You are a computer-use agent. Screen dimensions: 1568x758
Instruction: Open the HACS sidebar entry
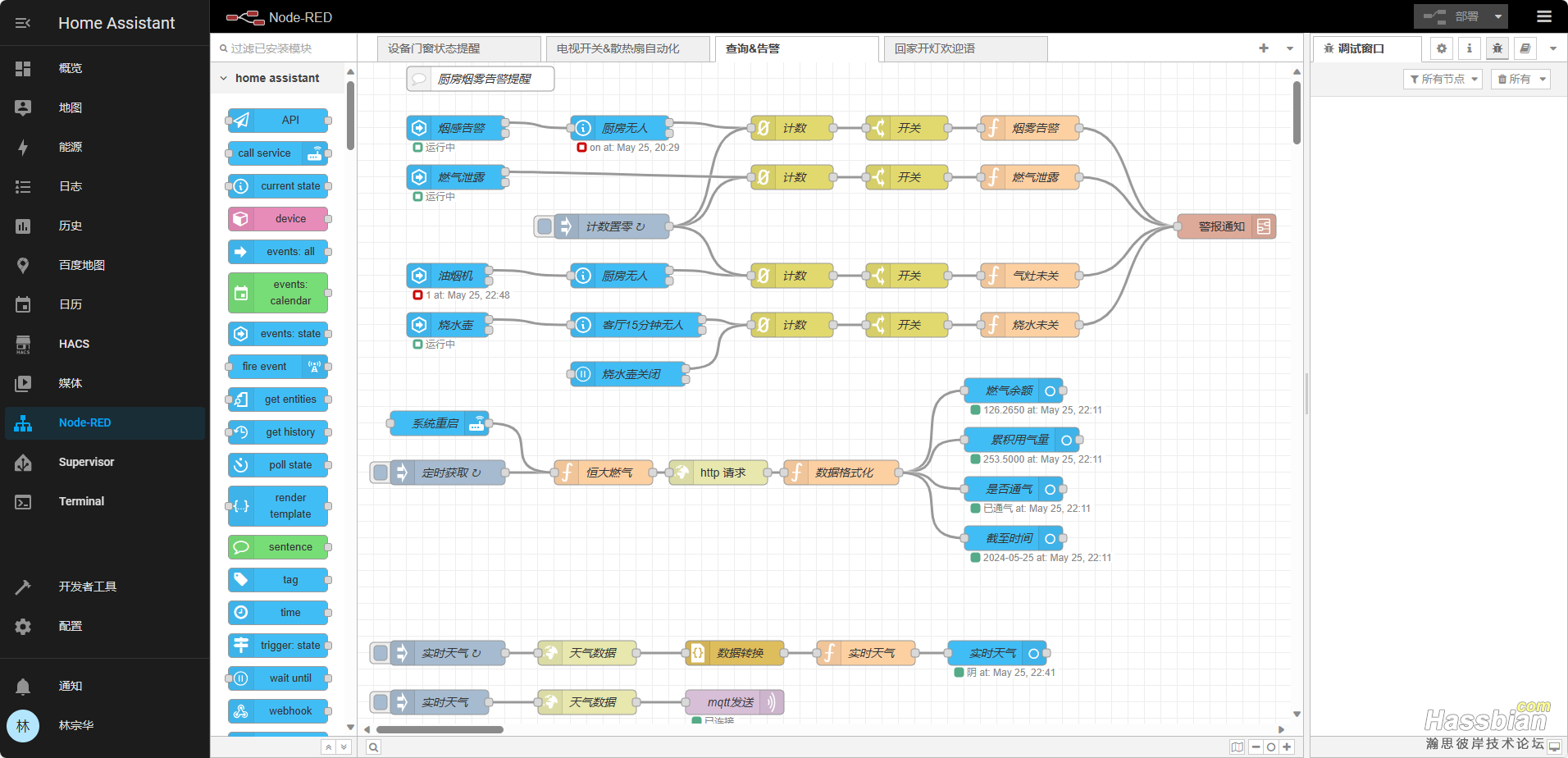click(x=105, y=344)
